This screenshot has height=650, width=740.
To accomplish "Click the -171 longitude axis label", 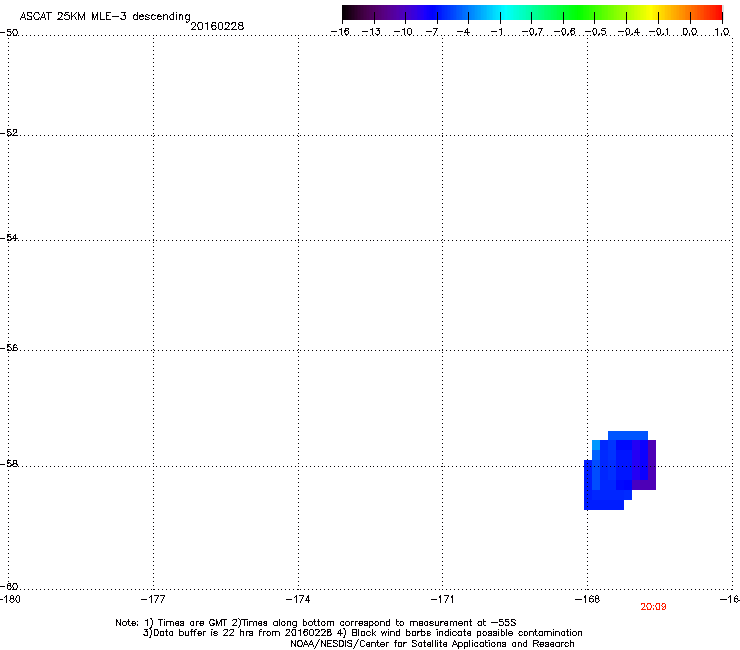I will click(442, 599).
